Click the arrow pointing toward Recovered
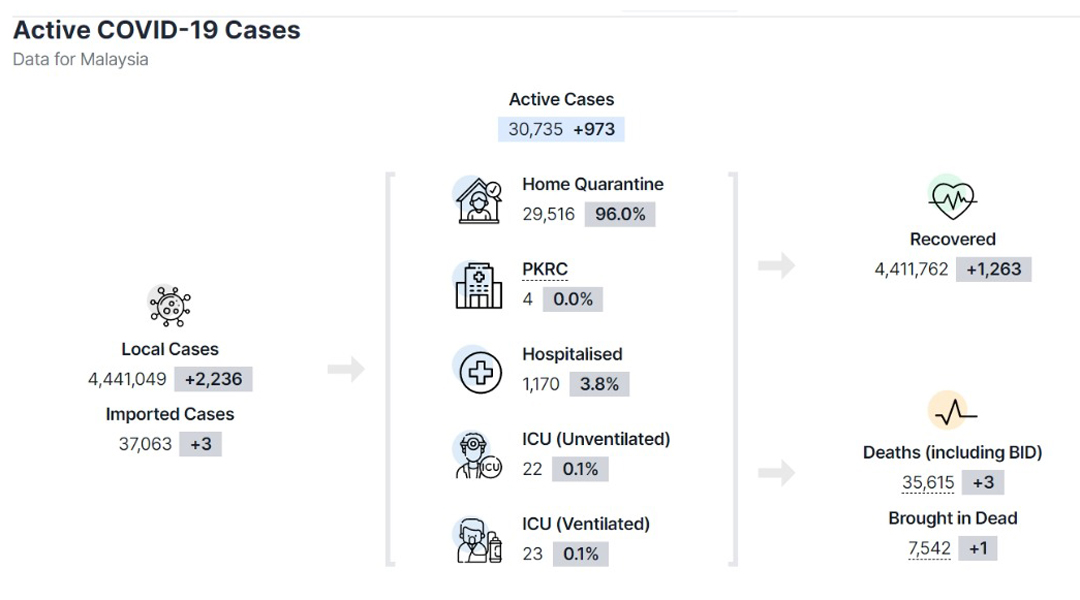 tap(777, 265)
